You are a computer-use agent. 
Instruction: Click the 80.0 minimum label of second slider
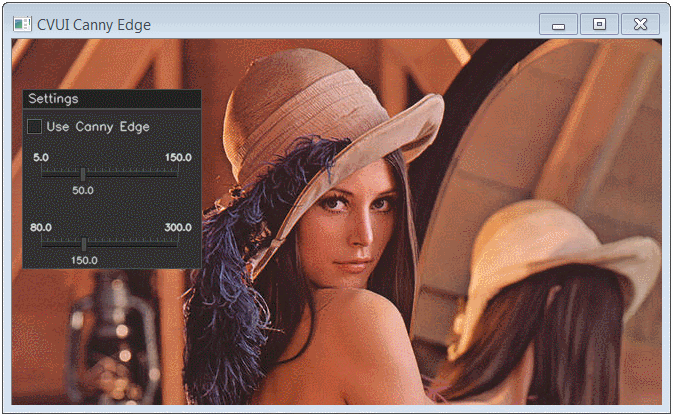pyautogui.click(x=41, y=227)
